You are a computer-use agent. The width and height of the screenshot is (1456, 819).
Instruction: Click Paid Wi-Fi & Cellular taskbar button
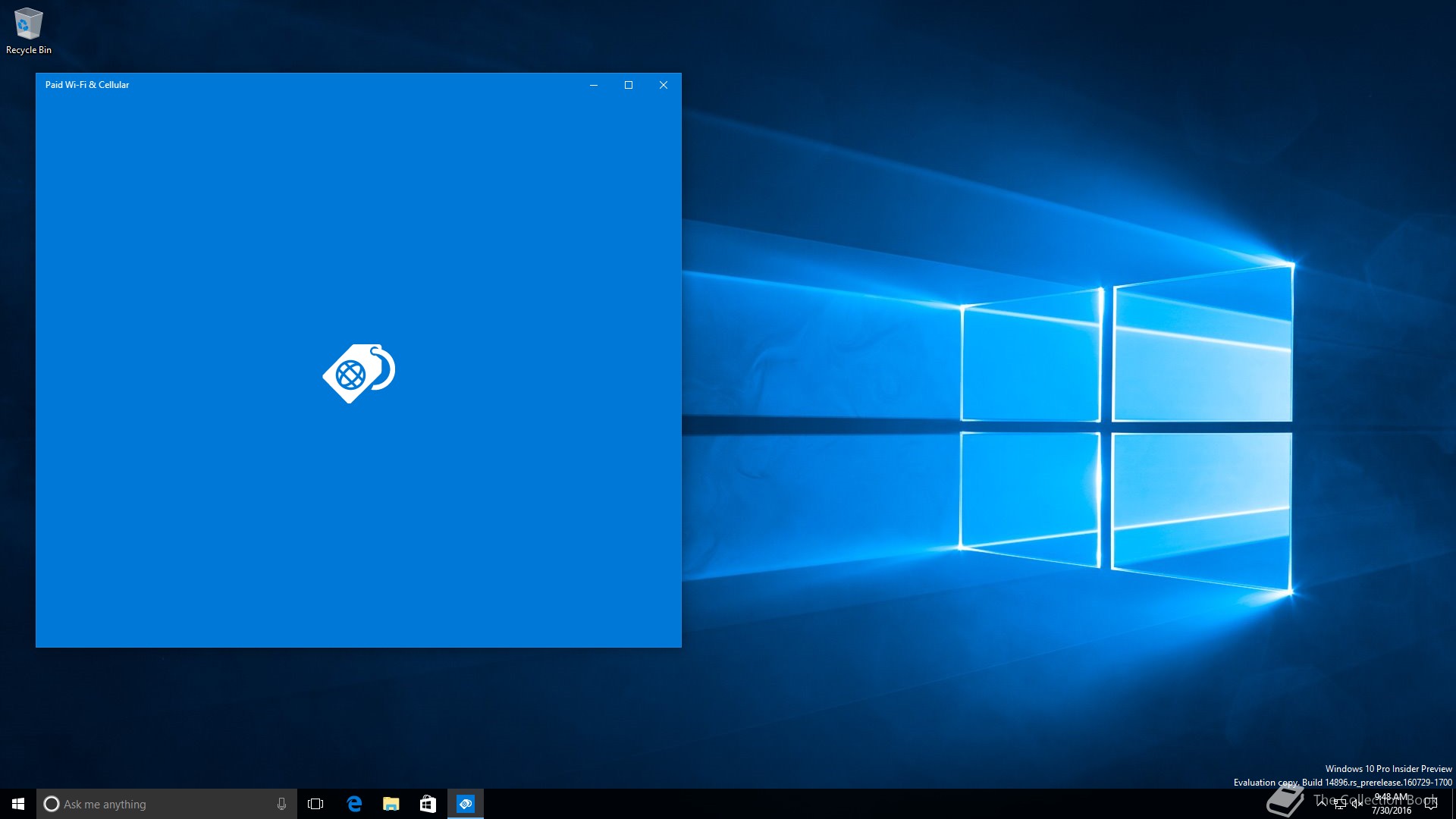pos(466,804)
